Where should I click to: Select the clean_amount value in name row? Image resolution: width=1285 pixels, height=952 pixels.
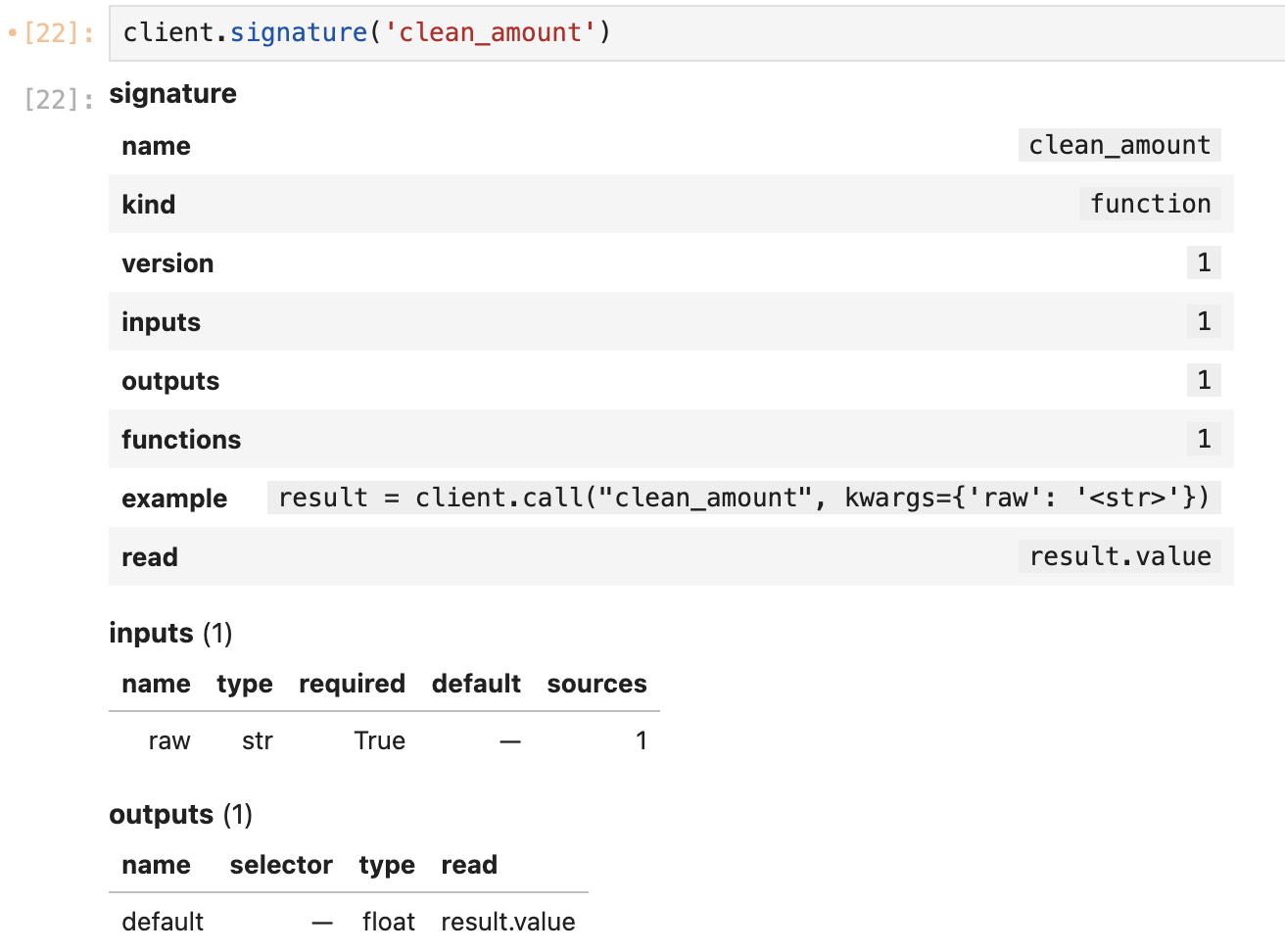[1119, 145]
